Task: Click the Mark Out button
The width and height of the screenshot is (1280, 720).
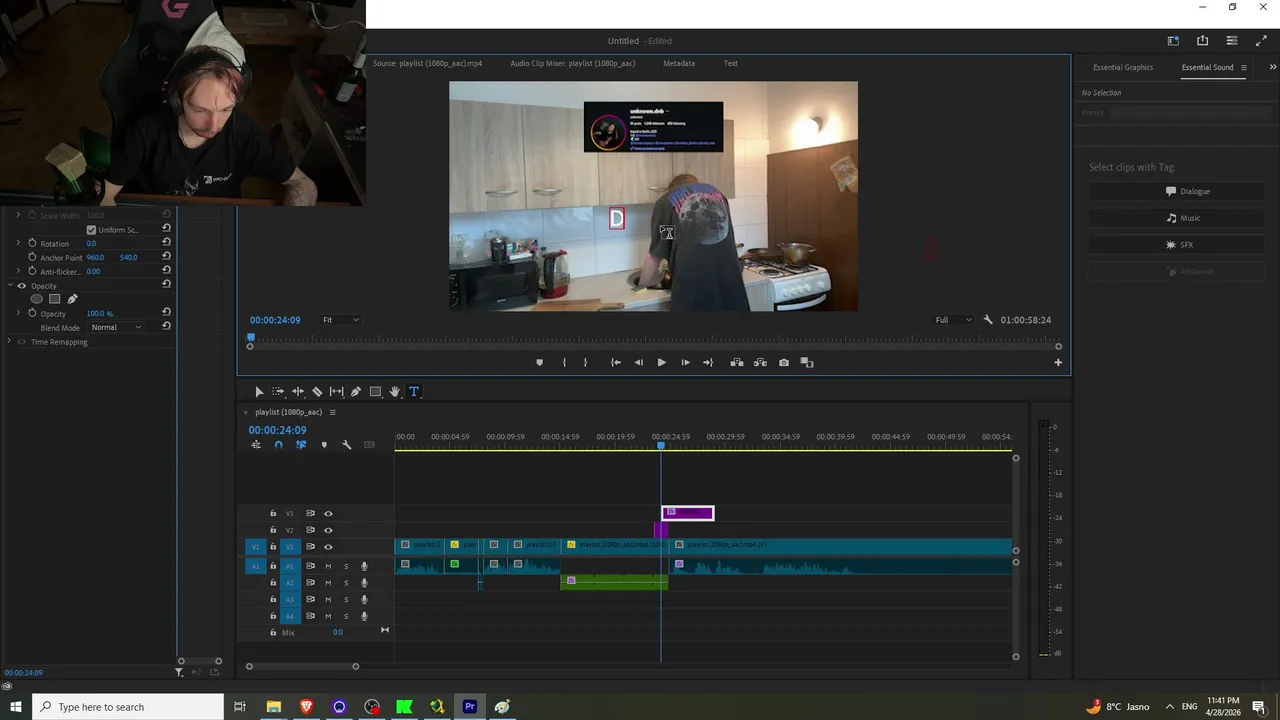Action: pyautogui.click(x=586, y=363)
